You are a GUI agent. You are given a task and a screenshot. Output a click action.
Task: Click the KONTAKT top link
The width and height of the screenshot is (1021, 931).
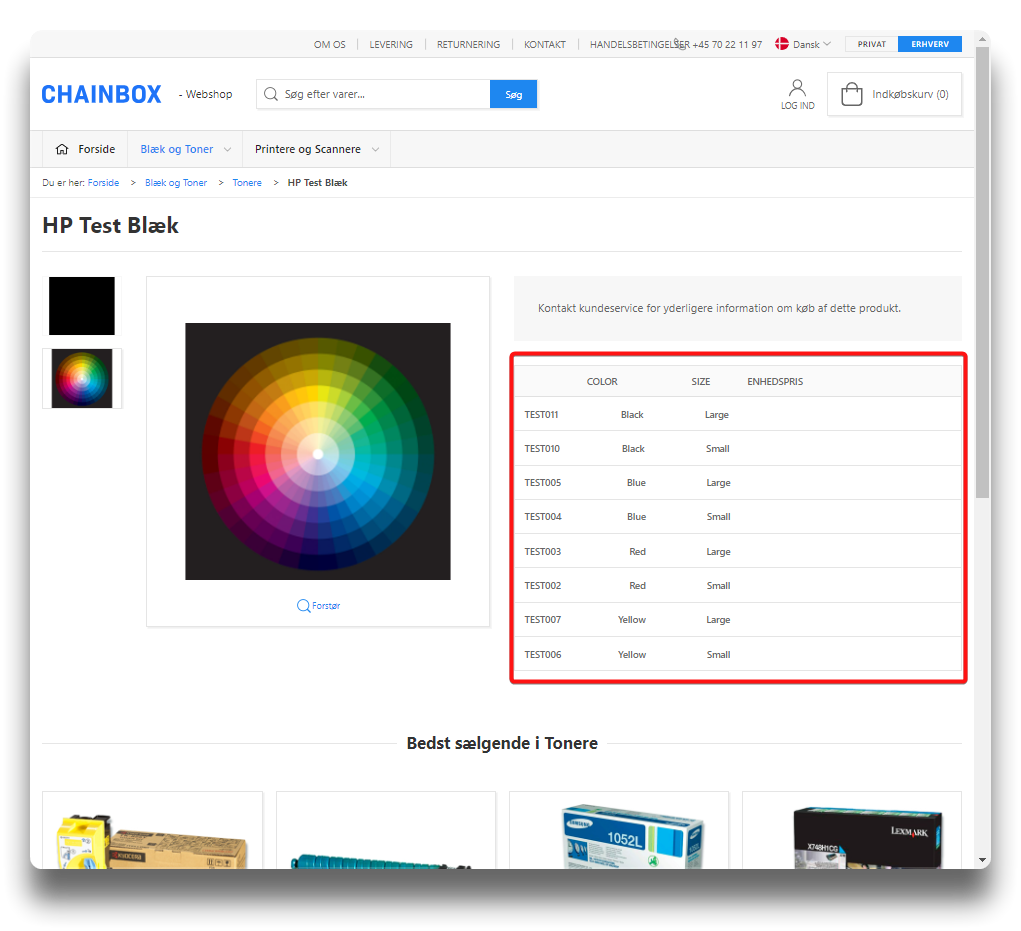click(x=545, y=44)
